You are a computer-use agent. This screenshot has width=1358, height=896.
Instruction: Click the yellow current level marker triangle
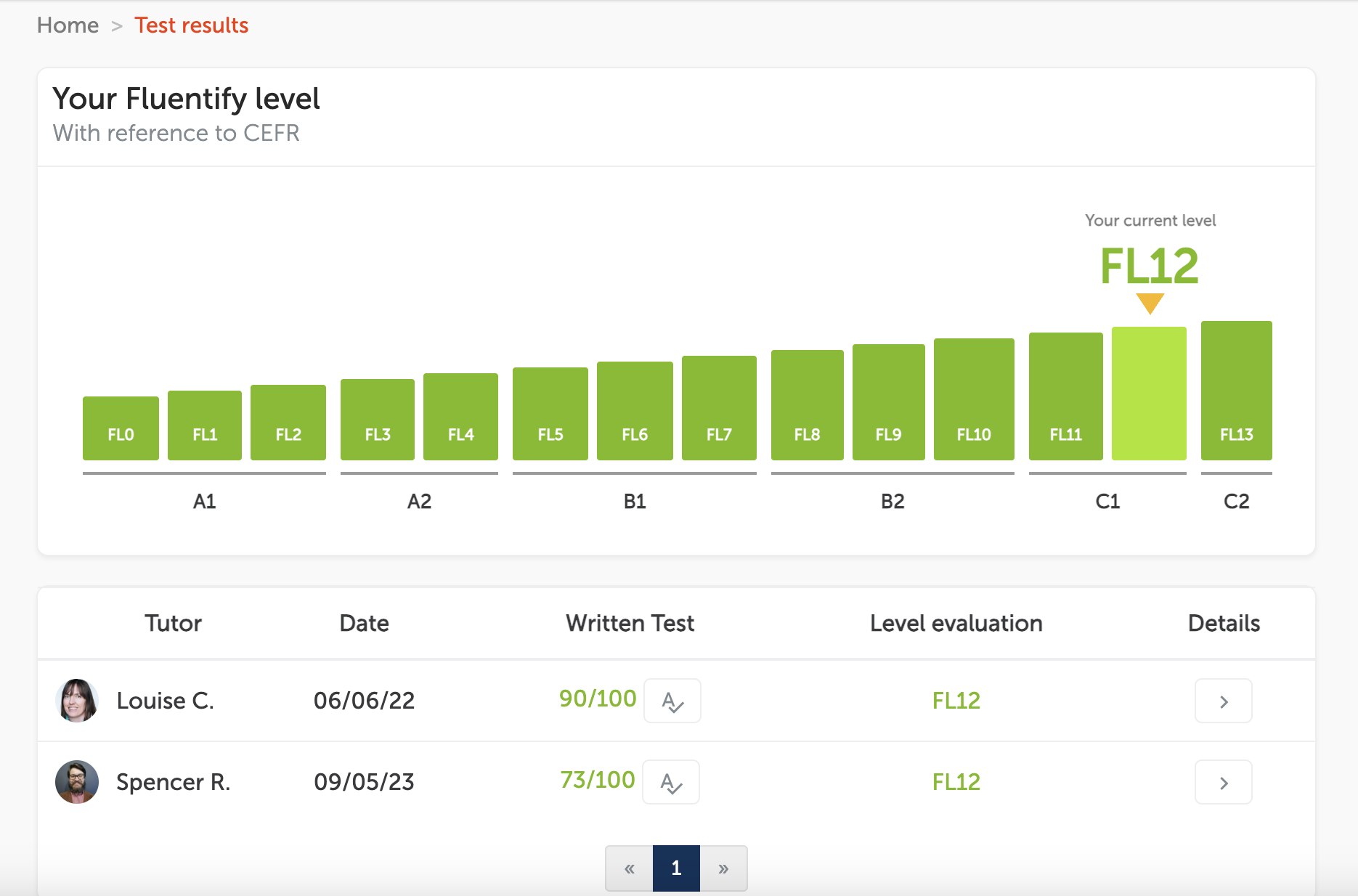(1150, 302)
